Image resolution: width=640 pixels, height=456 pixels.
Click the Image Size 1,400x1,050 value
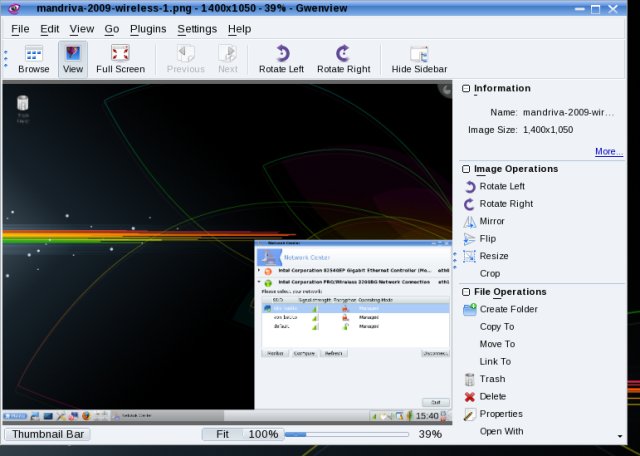[548, 130]
